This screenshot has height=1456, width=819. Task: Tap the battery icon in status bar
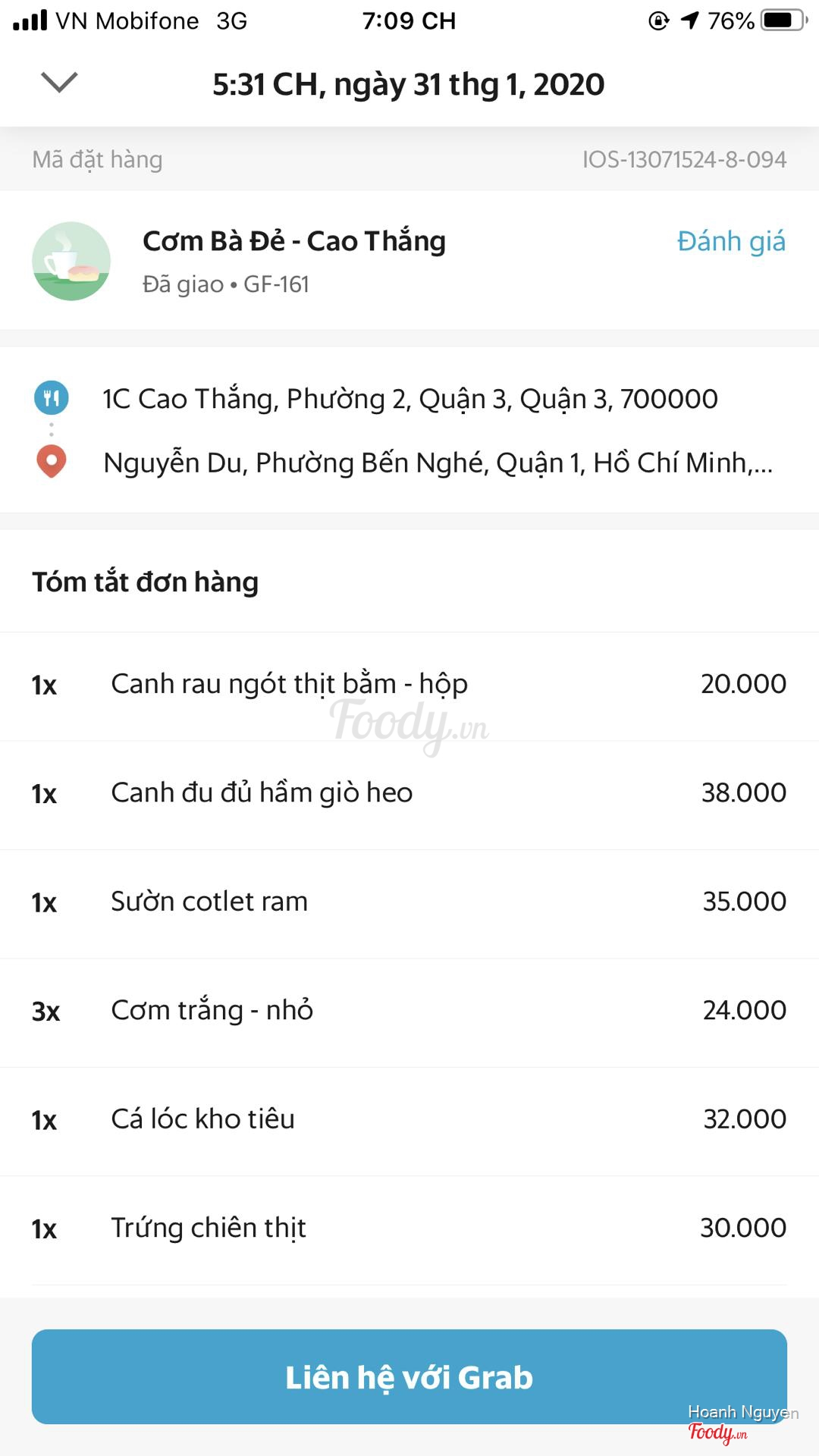pyautogui.click(x=783, y=20)
